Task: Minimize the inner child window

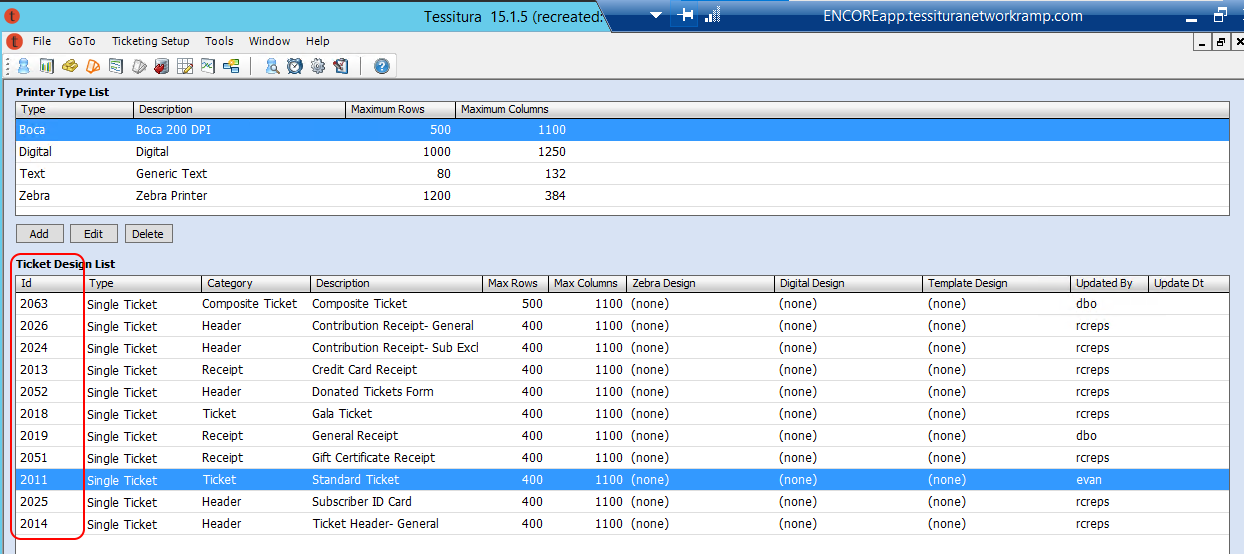Action: click(x=1203, y=42)
